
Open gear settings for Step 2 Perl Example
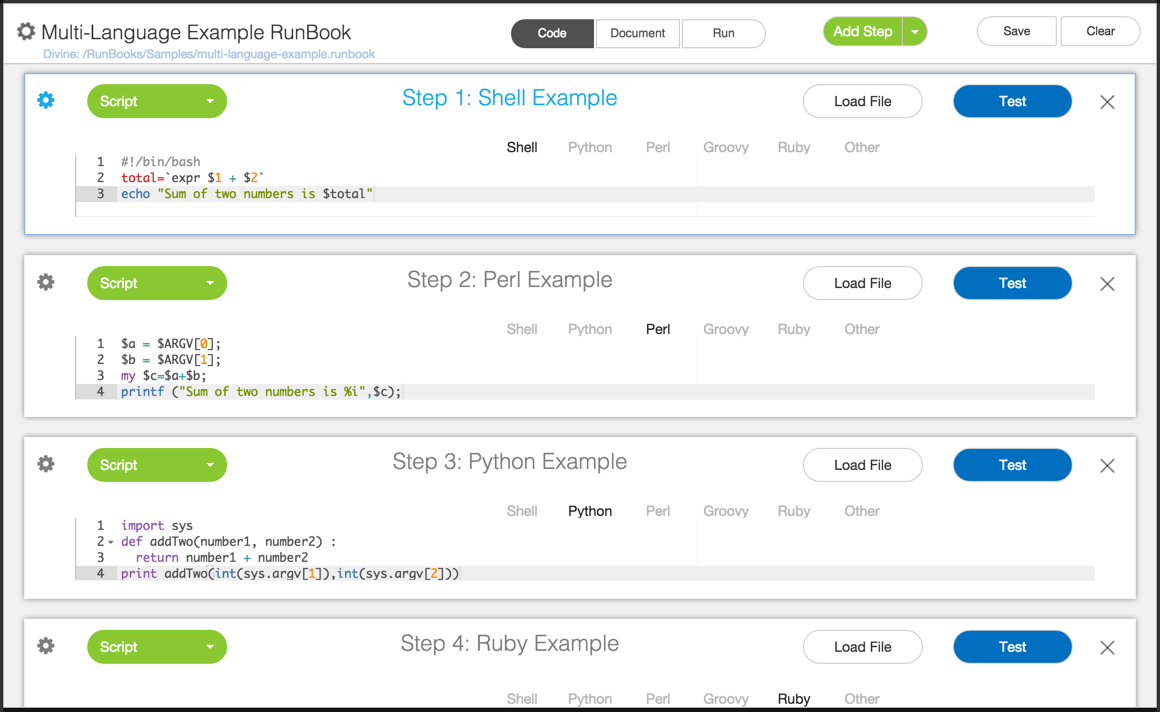[x=46, y=282]
